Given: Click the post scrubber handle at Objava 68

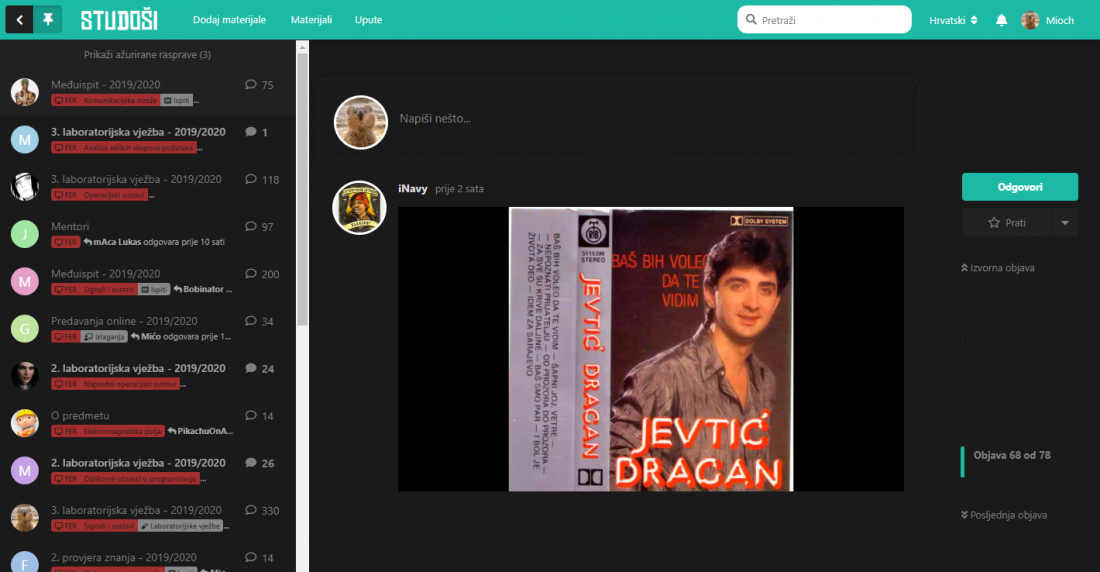Looking at the screenshot, I should 962,462.
